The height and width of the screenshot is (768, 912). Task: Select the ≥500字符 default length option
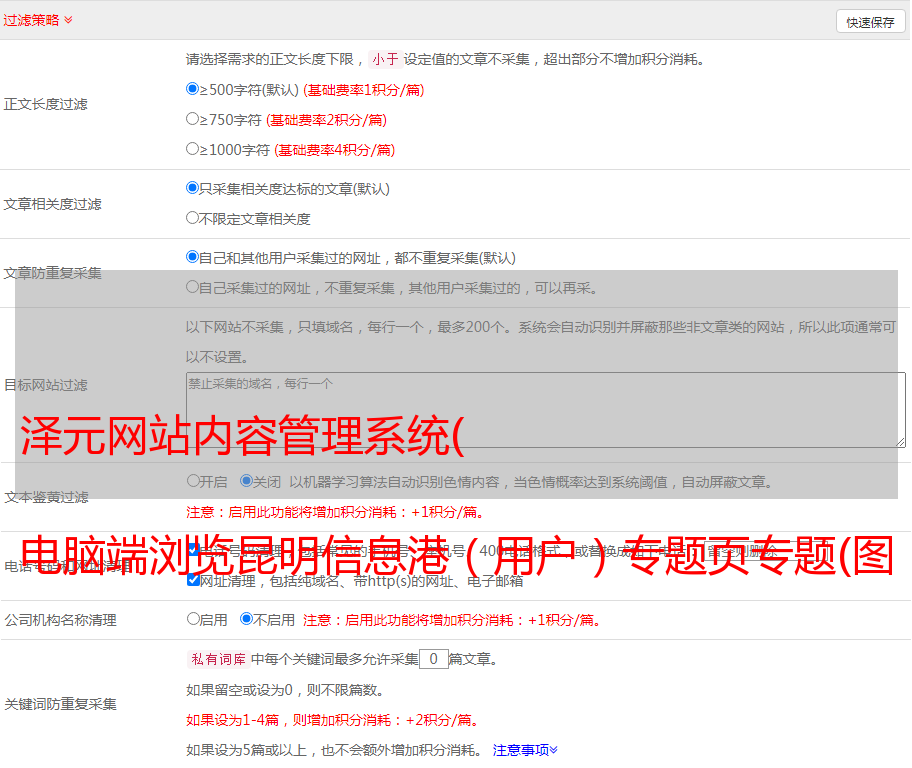[192, 88]
